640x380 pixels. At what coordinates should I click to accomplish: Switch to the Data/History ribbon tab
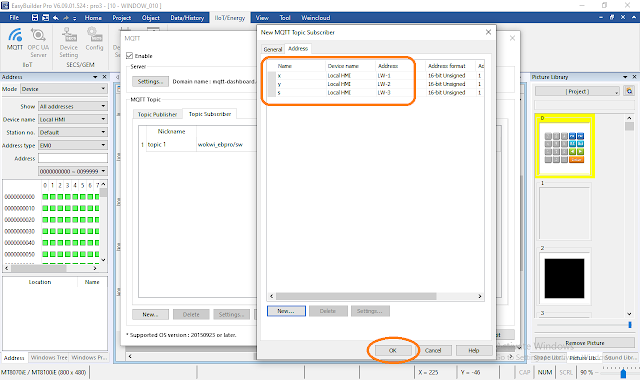pos(187,18)
